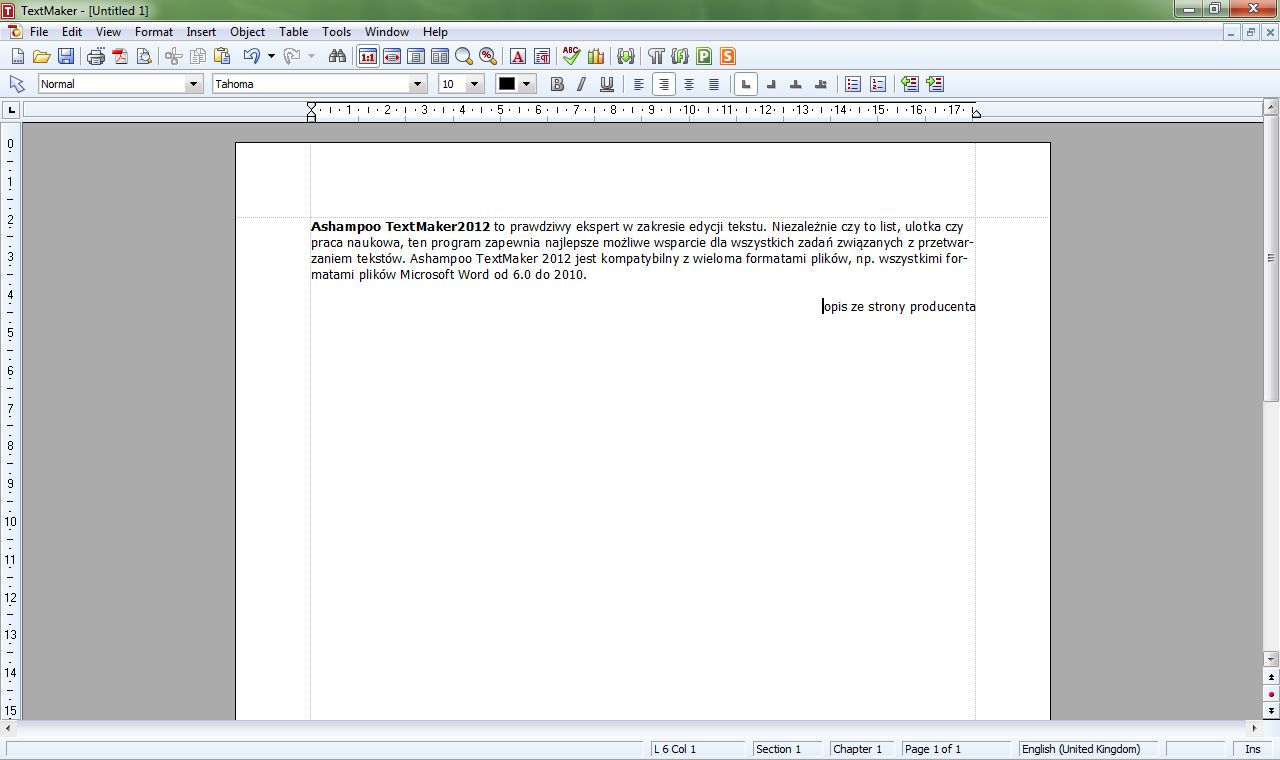Open the undo history dropdown arrow

pyautogui.click(x=271, y=57)
